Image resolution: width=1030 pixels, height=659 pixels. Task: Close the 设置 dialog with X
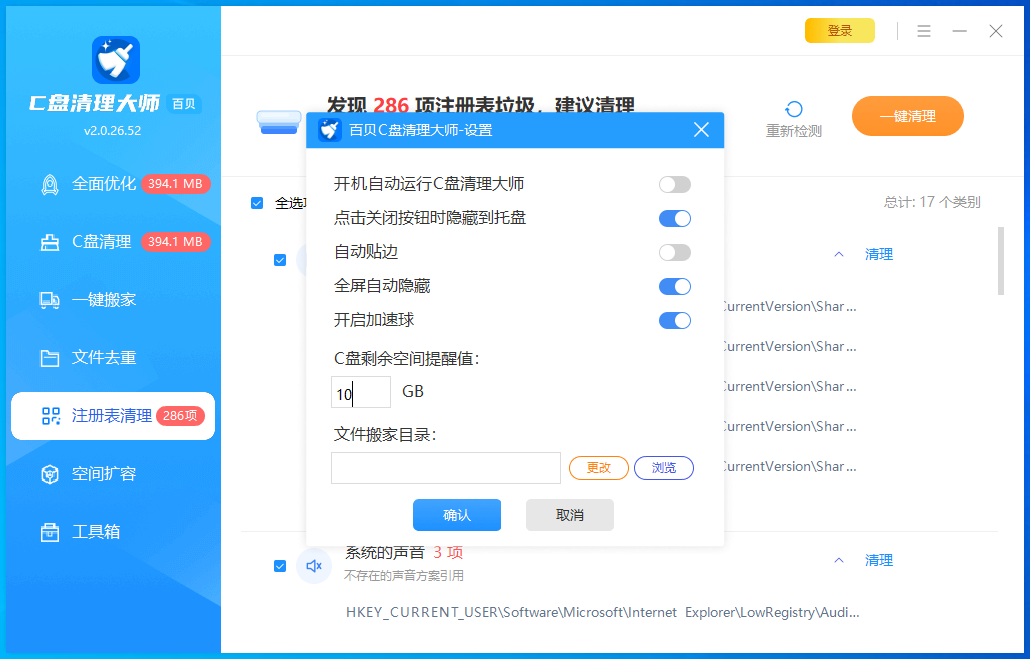coord(701,130)
